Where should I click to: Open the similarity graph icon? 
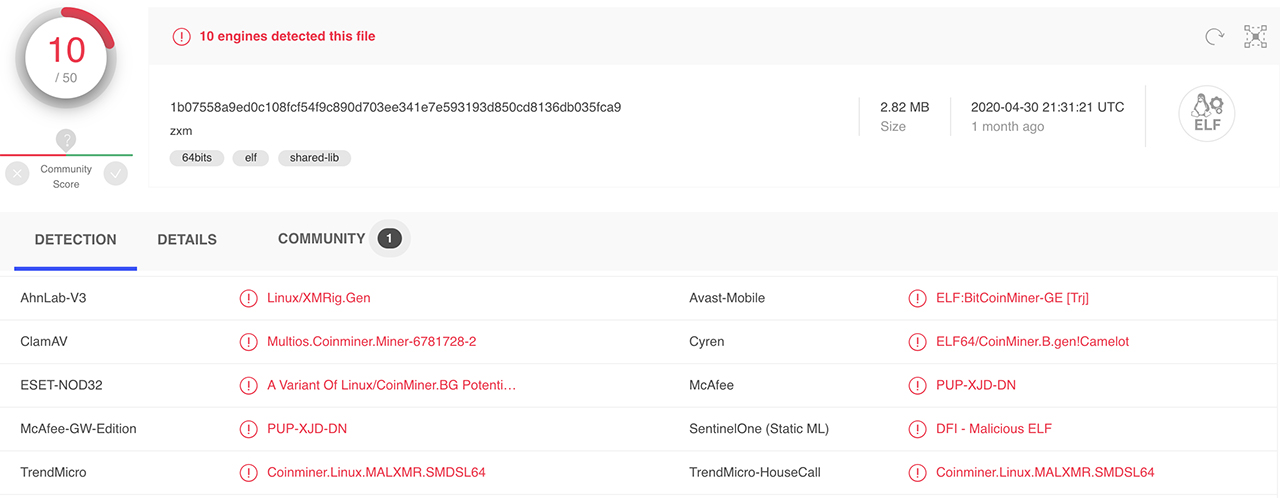point(1255,37)
